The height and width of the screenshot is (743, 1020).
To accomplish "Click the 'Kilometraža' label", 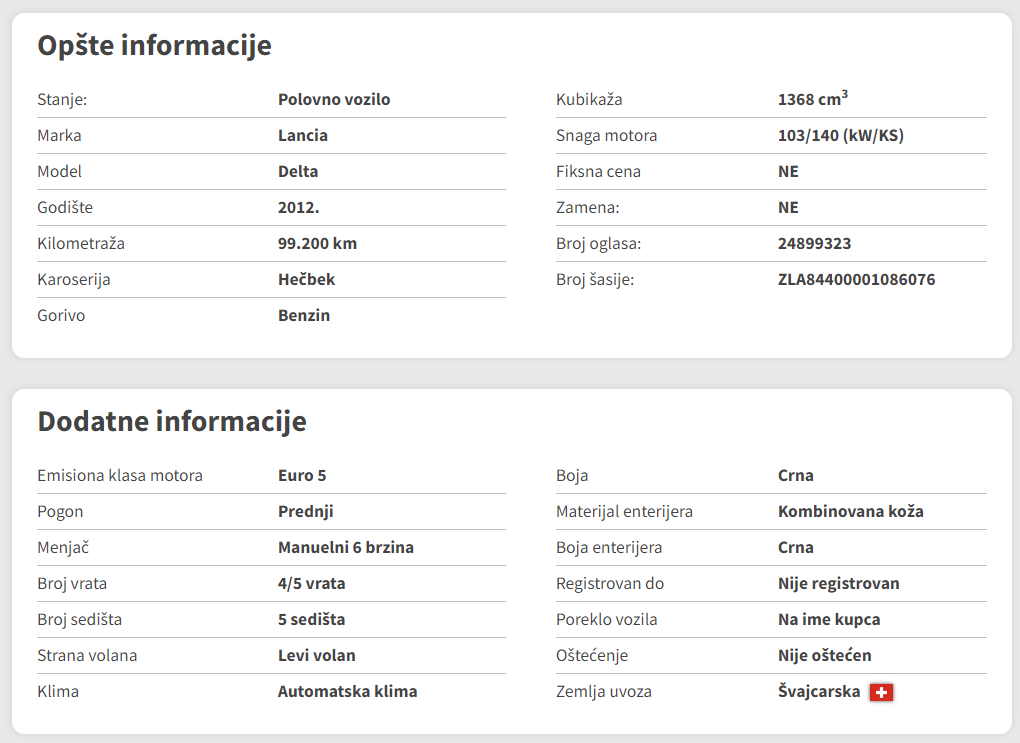I will (81, 243).
